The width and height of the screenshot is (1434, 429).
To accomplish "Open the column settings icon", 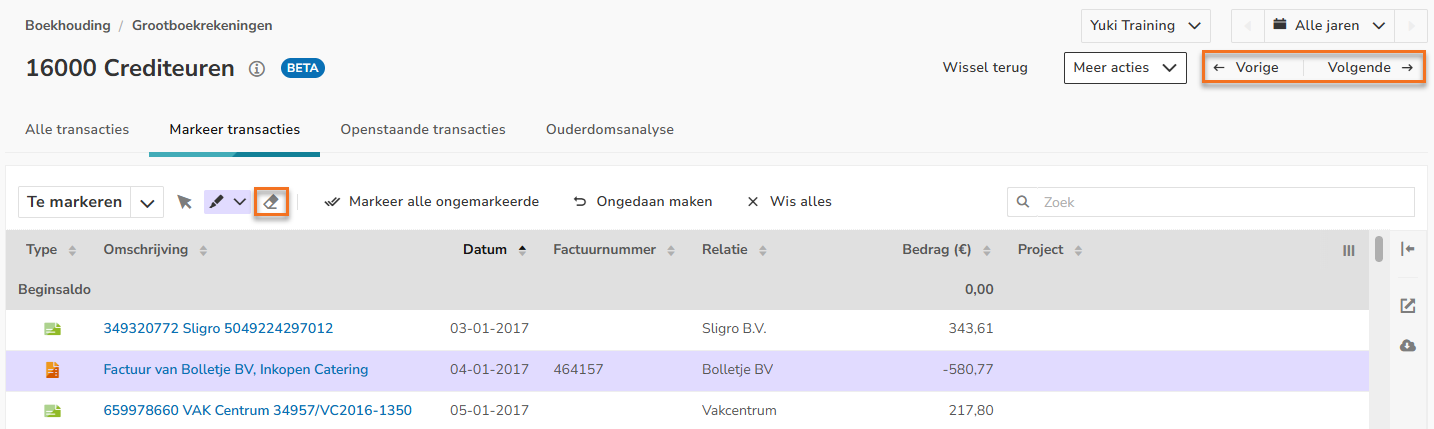I will point(1348,250).
